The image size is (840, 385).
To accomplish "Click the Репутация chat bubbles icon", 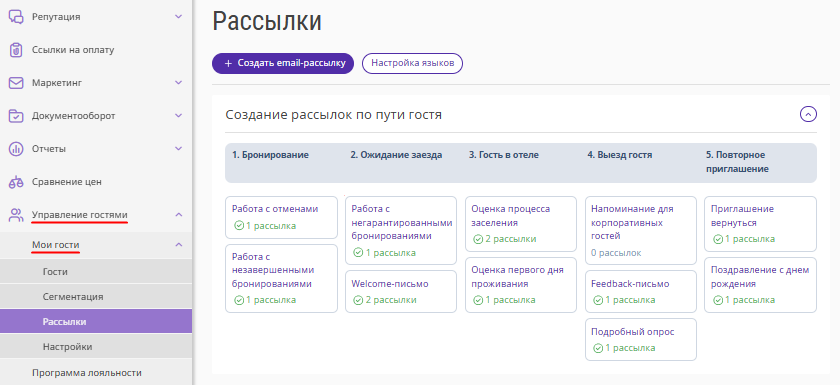I will [16, 17].
